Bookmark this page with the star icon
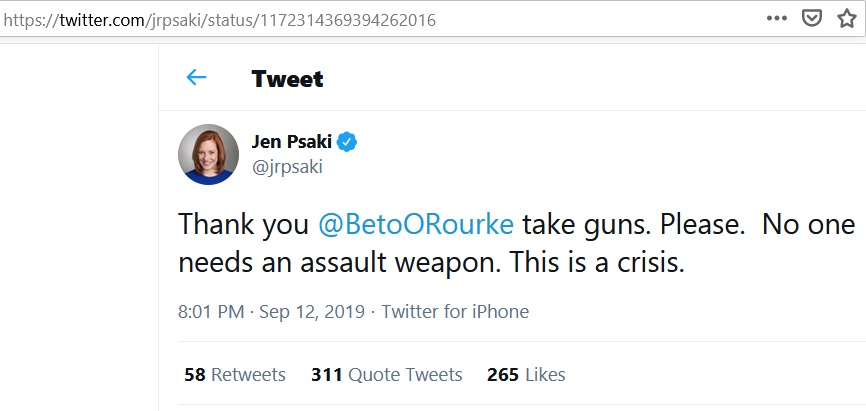This screenshot has width=866, height=411. coord(847,18)
